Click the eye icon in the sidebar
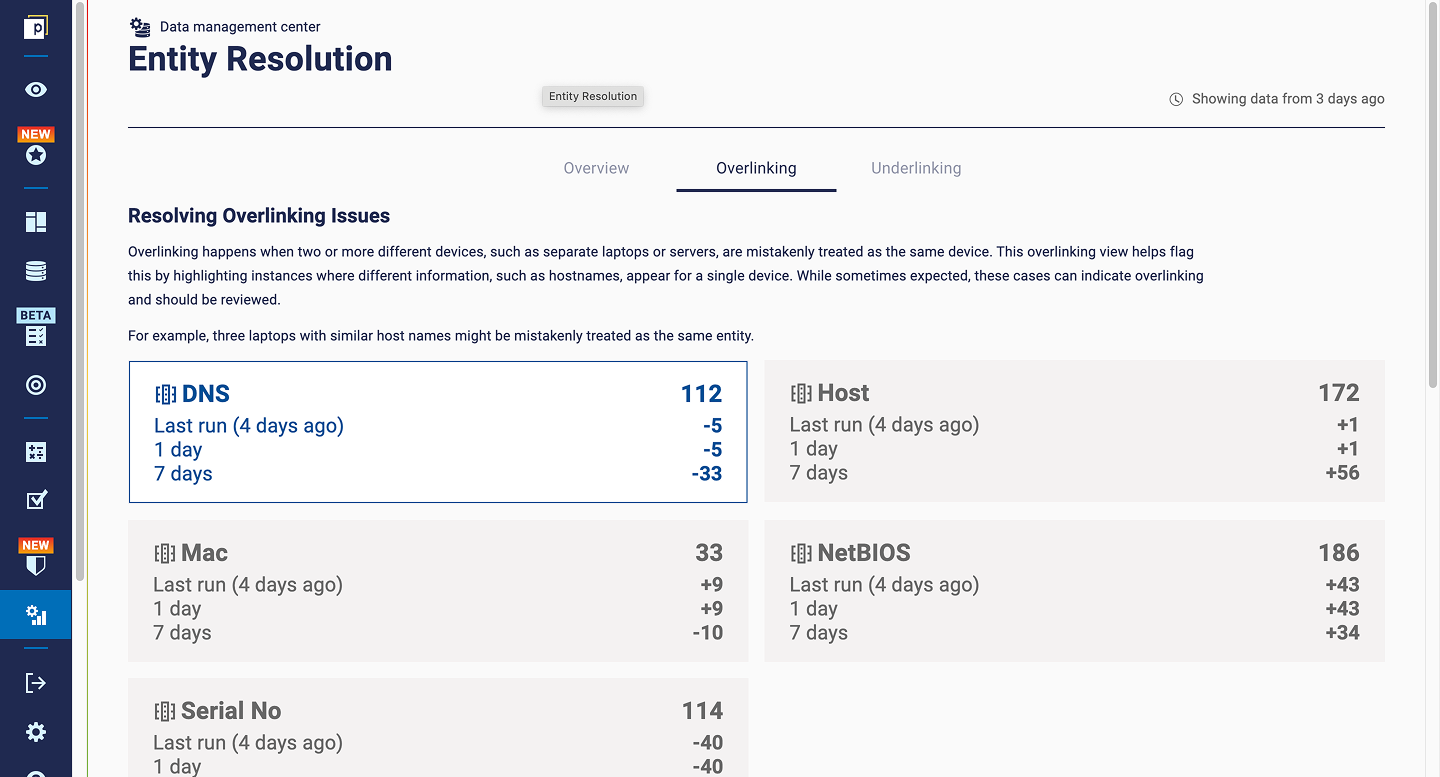Image resolution: width=1440 pixels, height=777 pixels. [x=36, y=90]
